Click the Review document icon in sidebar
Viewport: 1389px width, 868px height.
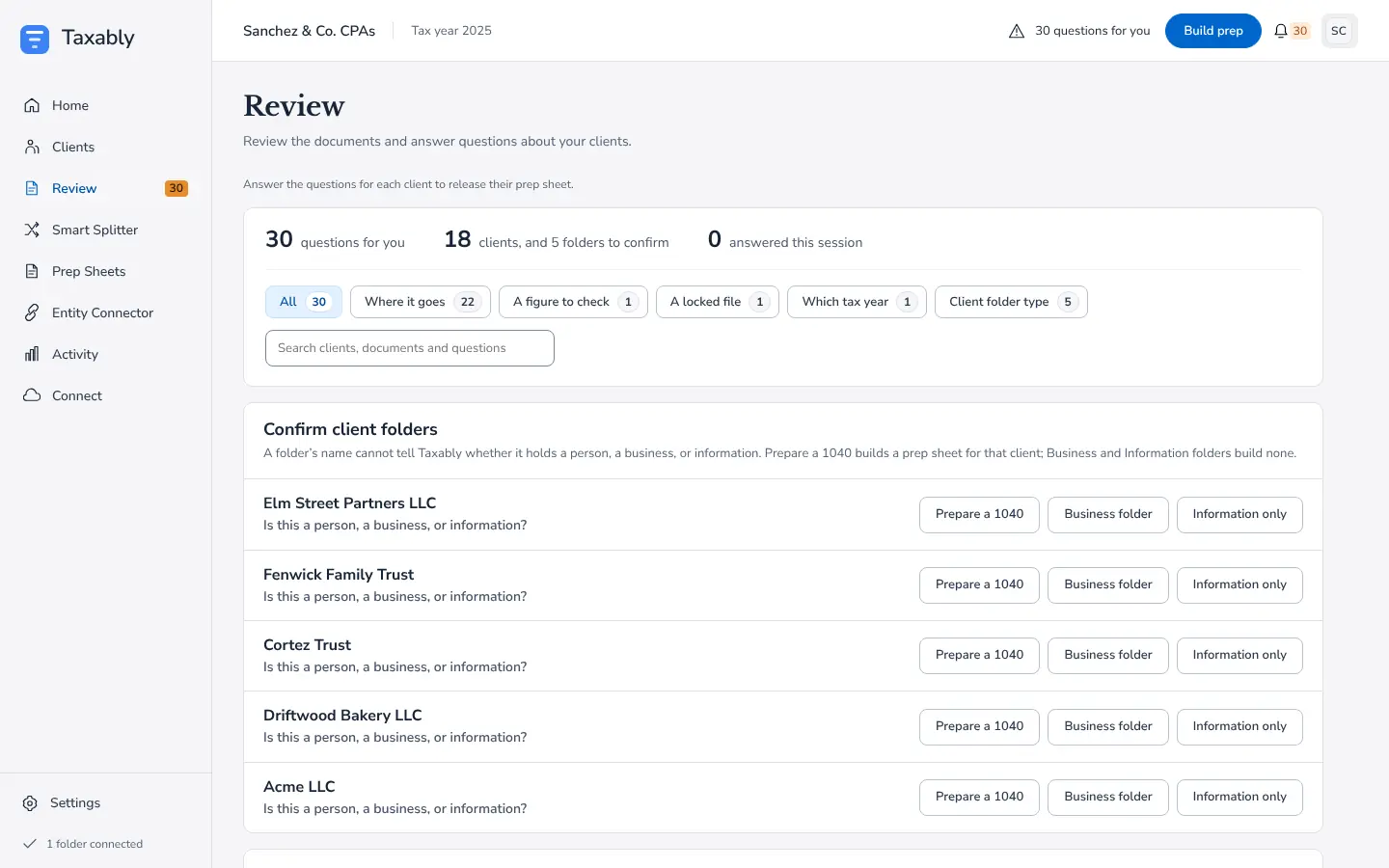tap(32, 188)
